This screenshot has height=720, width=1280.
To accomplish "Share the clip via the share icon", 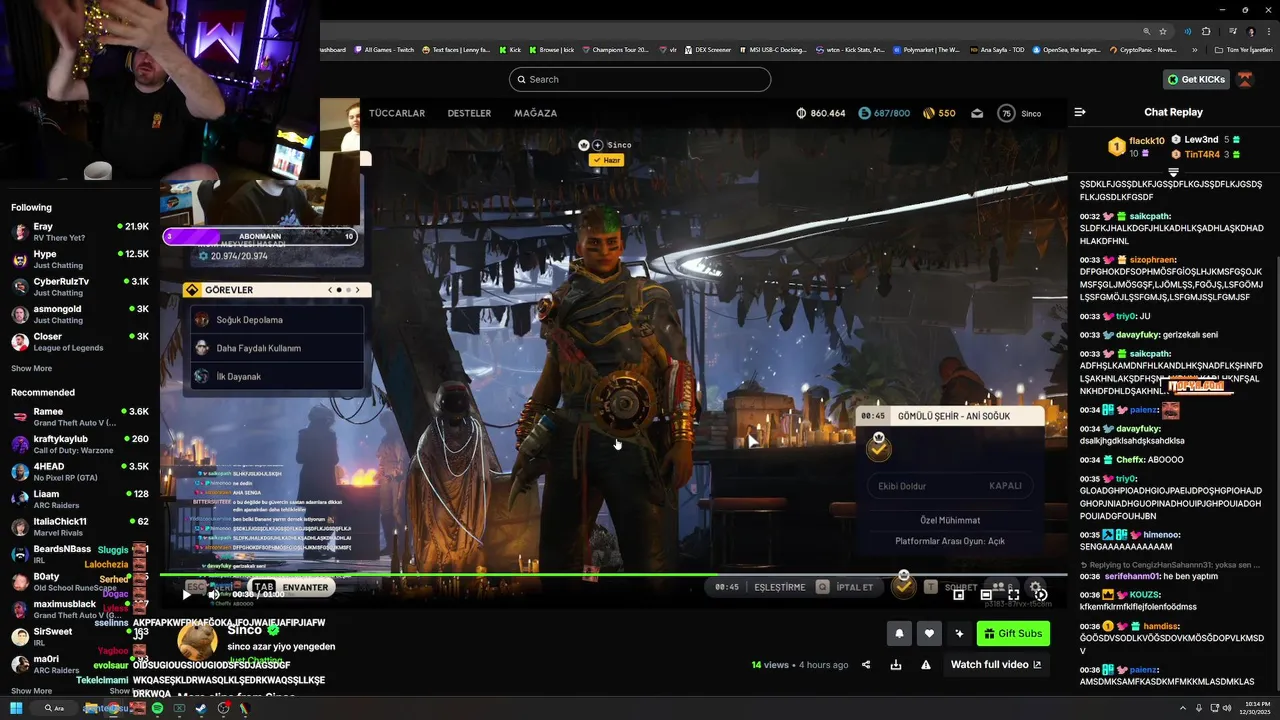I will coord(866,665).
